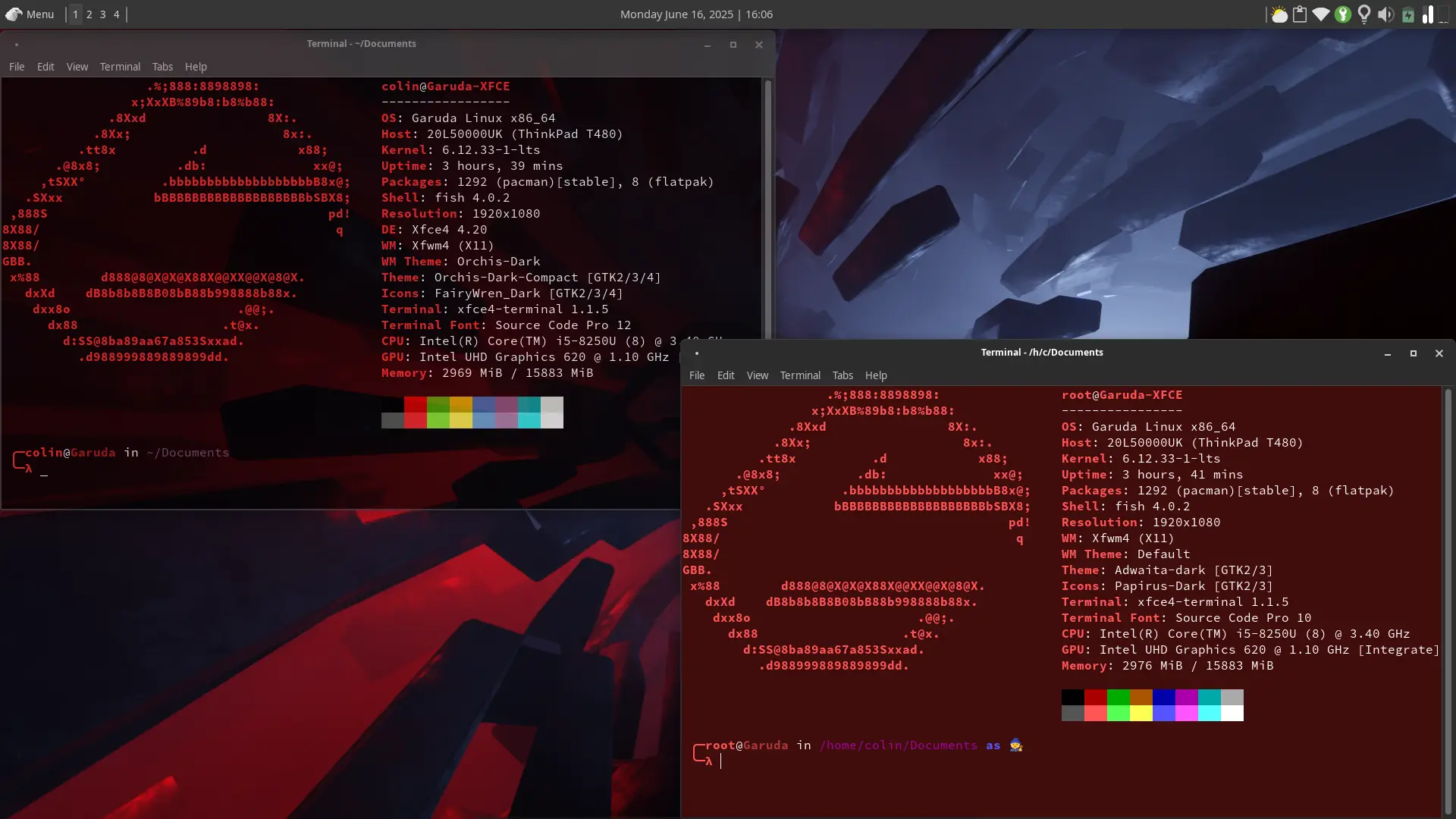Click '/home/colin/Documents' path in root prompt
Screen dimensions: 1456x819
(x=899, y=745)
